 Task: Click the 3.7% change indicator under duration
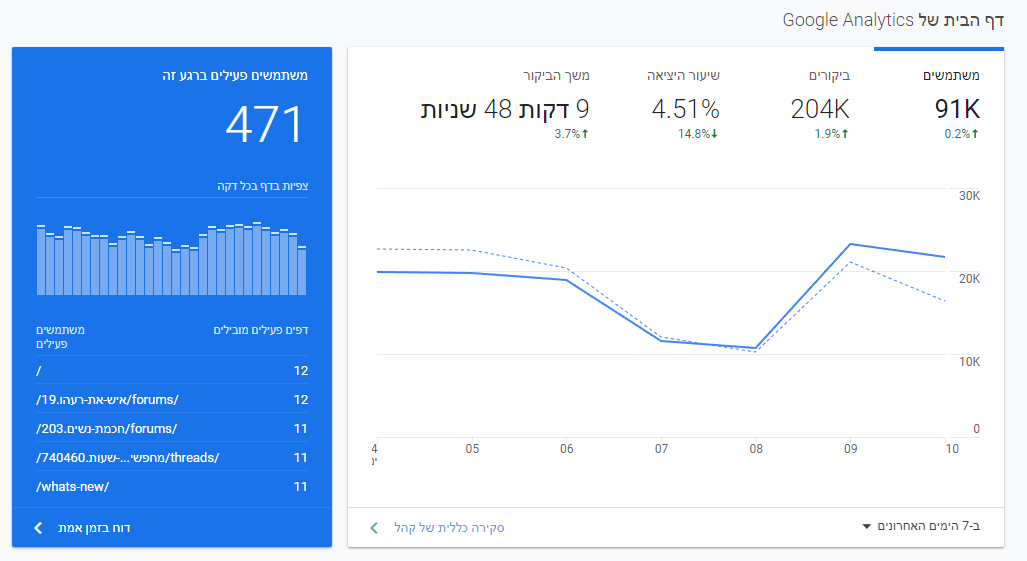[571, 134]
